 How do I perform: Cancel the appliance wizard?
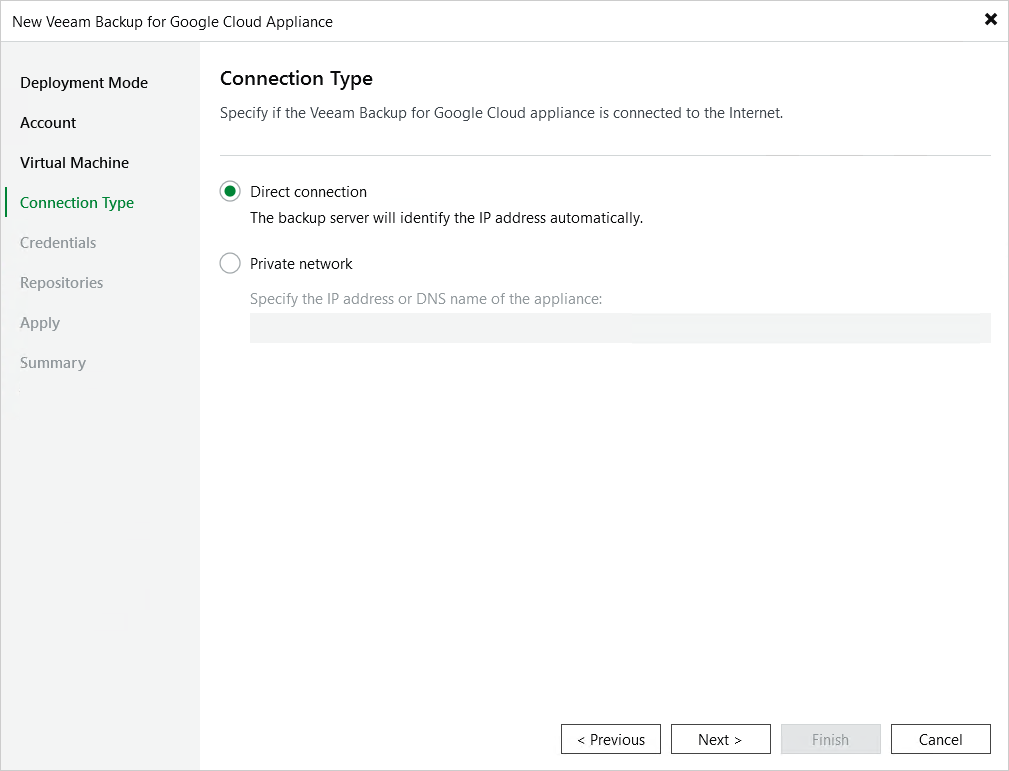pyautogui.click(x=941, y=739)
